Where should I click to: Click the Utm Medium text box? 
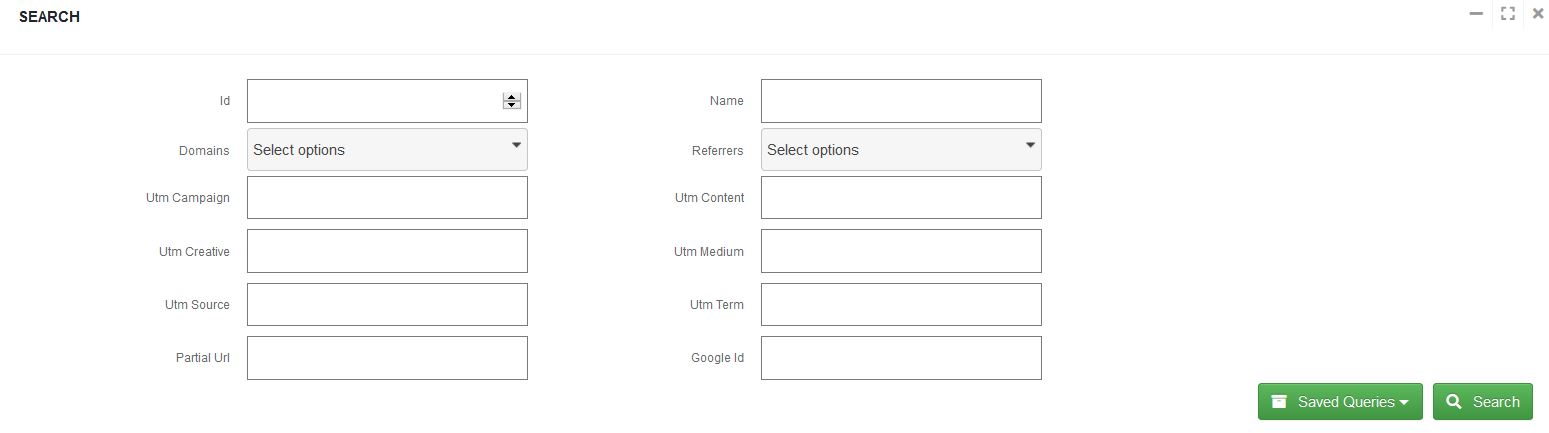click(x=901, y=251)
